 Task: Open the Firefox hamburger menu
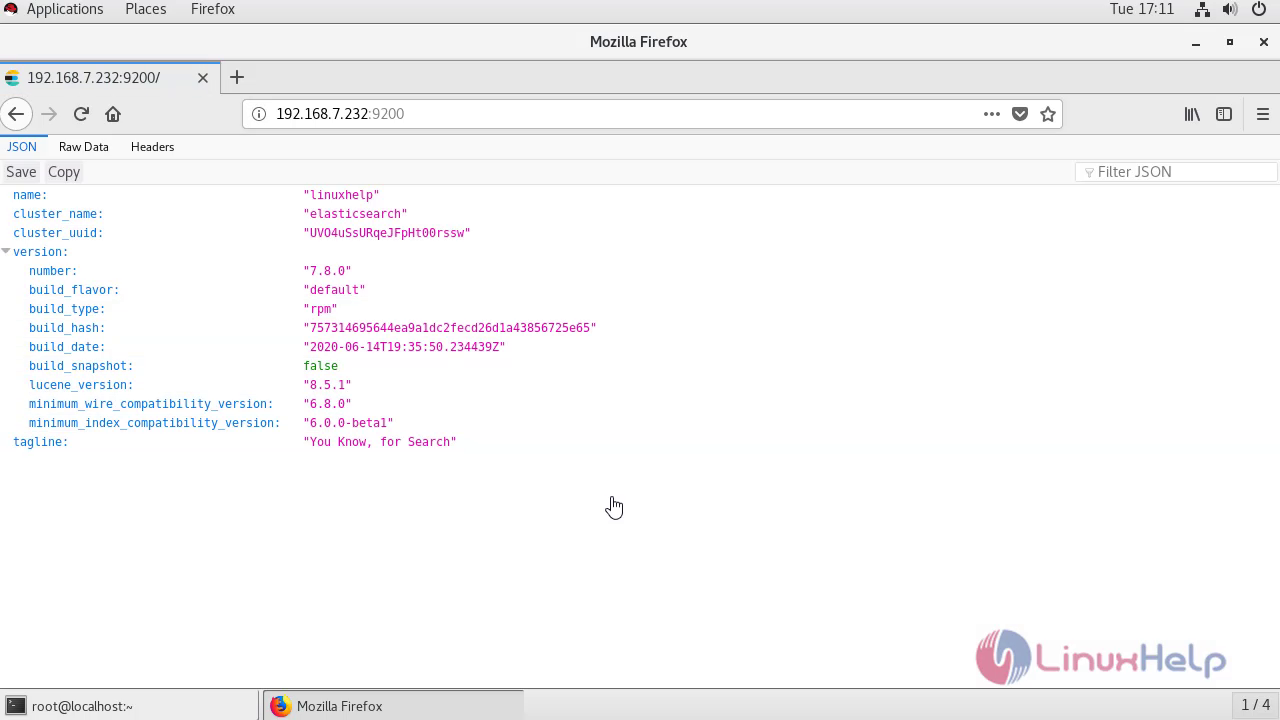click(x=1263, y=114)
